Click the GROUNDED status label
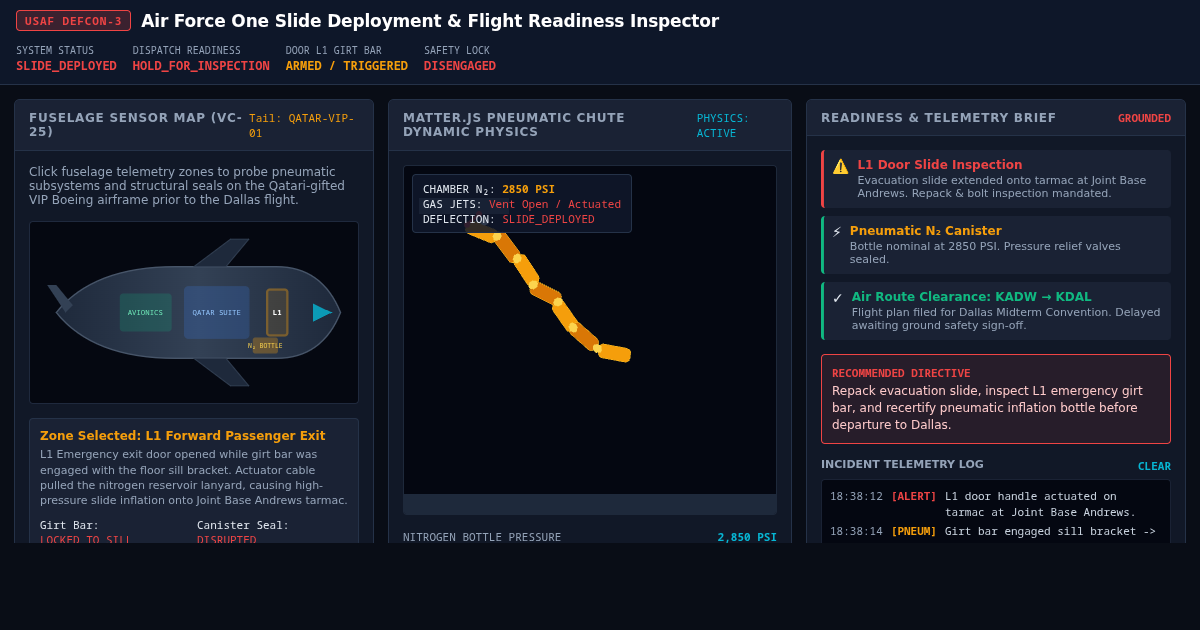The image size is (1200, 630). point(1144,118)
